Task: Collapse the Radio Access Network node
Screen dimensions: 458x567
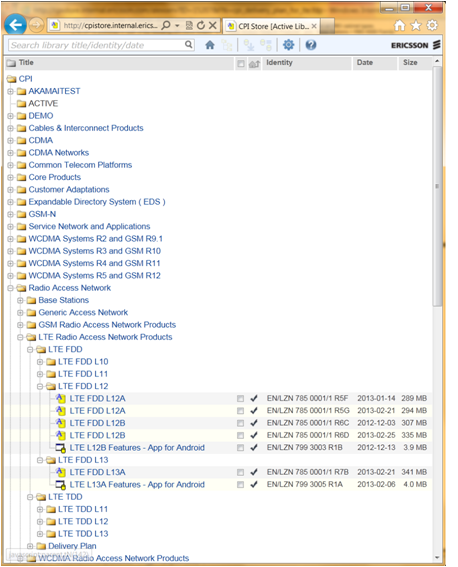Action: tap(10, 288)
